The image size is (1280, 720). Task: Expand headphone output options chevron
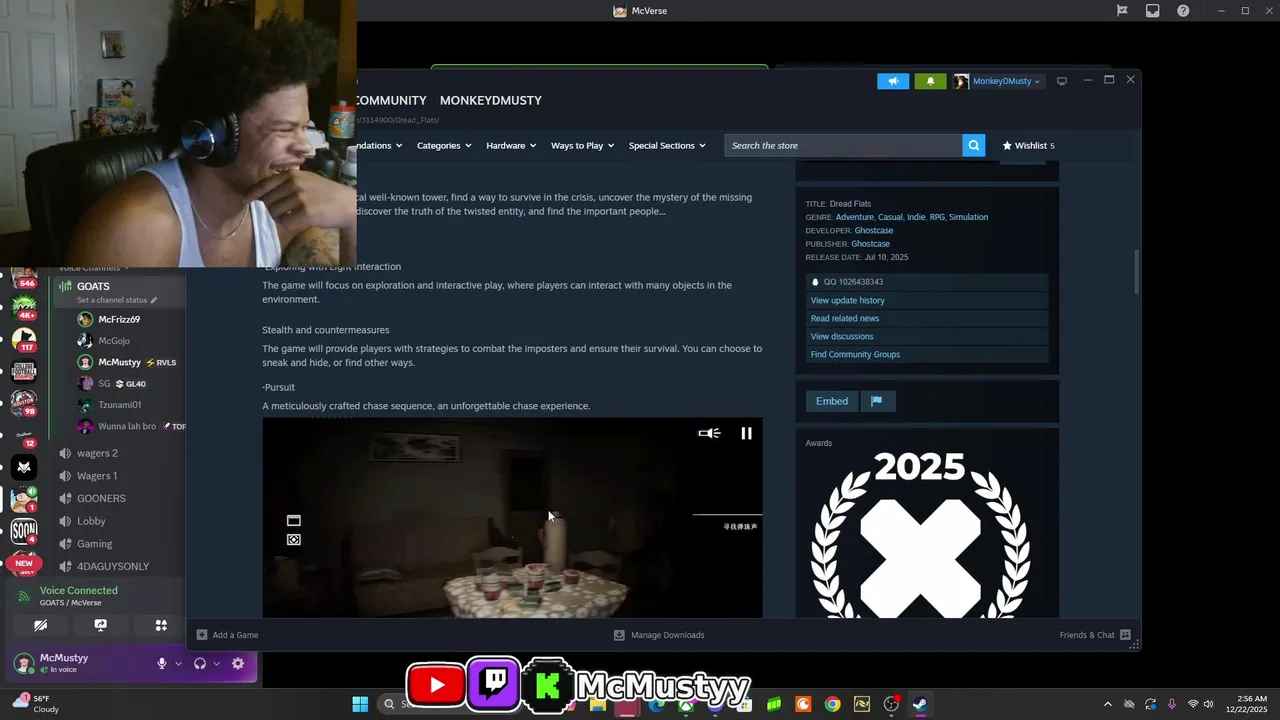coord(217,663)
